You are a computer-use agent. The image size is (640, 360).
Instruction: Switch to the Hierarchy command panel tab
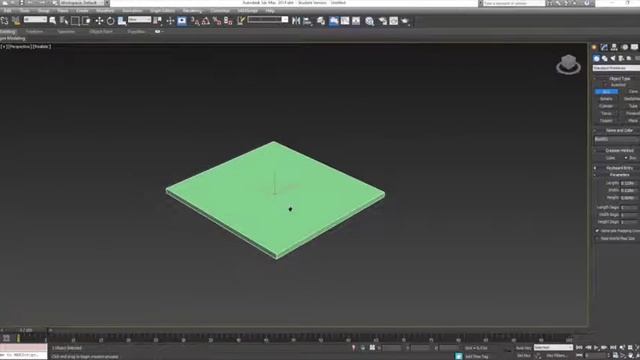614,47
